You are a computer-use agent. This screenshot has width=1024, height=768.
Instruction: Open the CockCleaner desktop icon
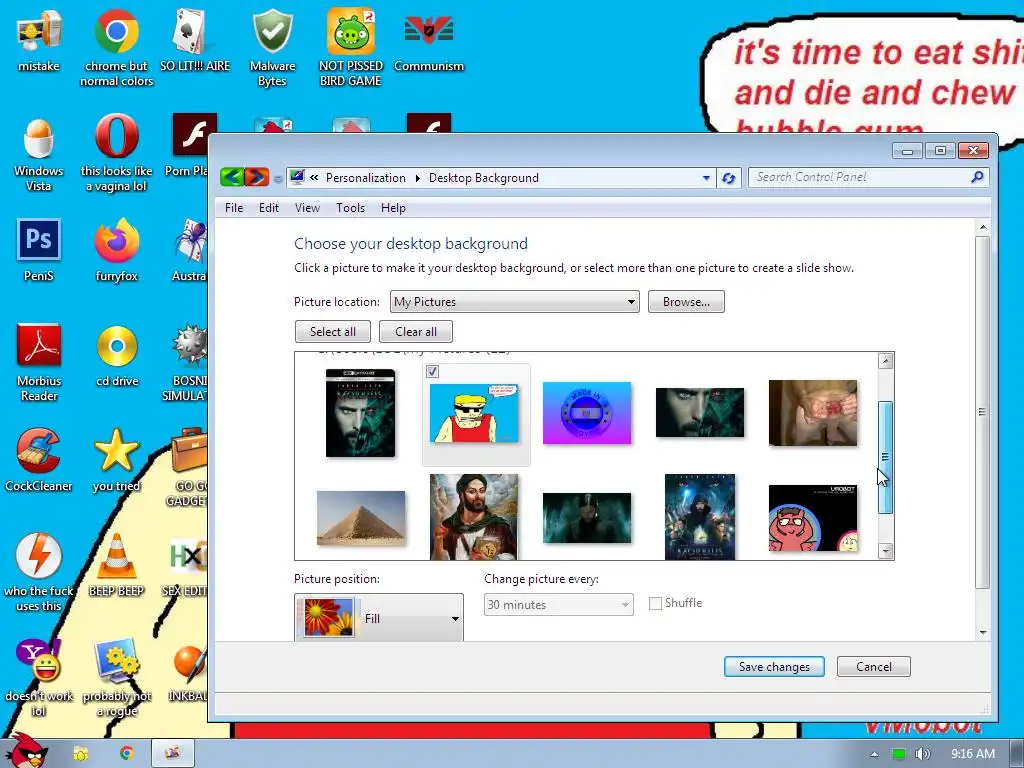coord(39,460)
